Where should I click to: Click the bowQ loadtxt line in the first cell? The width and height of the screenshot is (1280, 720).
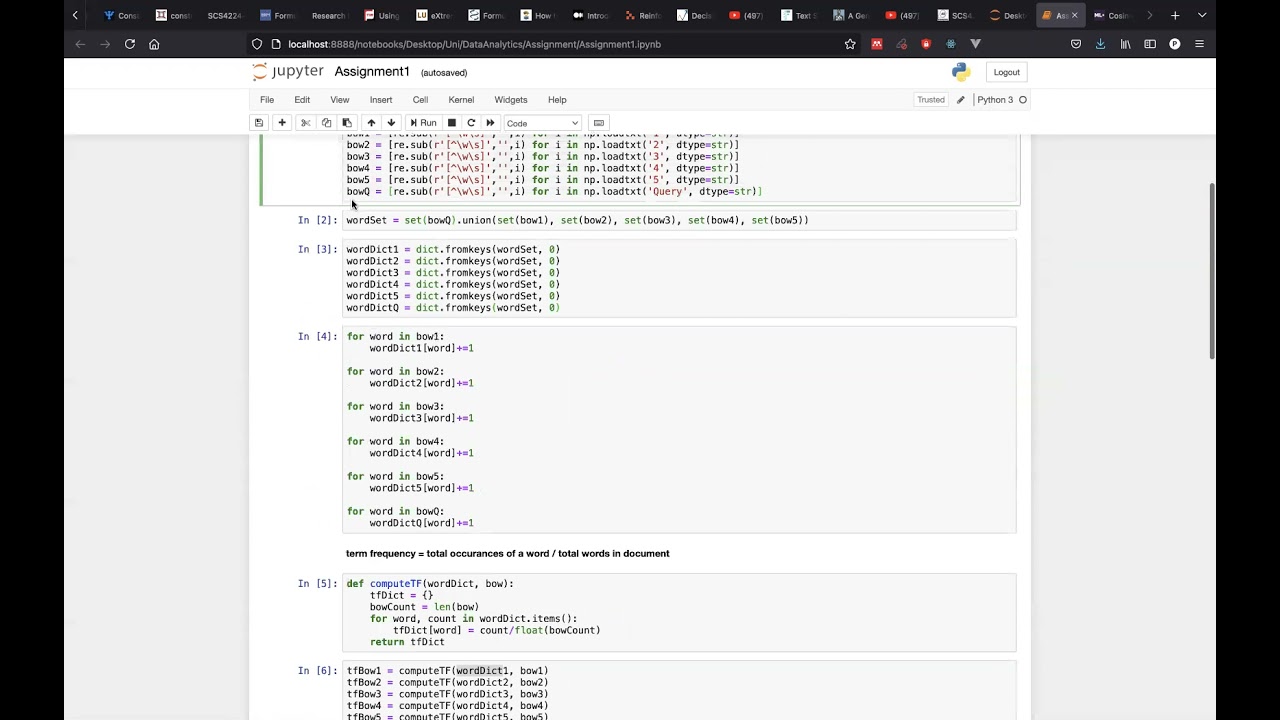click(x=554, y=192)
